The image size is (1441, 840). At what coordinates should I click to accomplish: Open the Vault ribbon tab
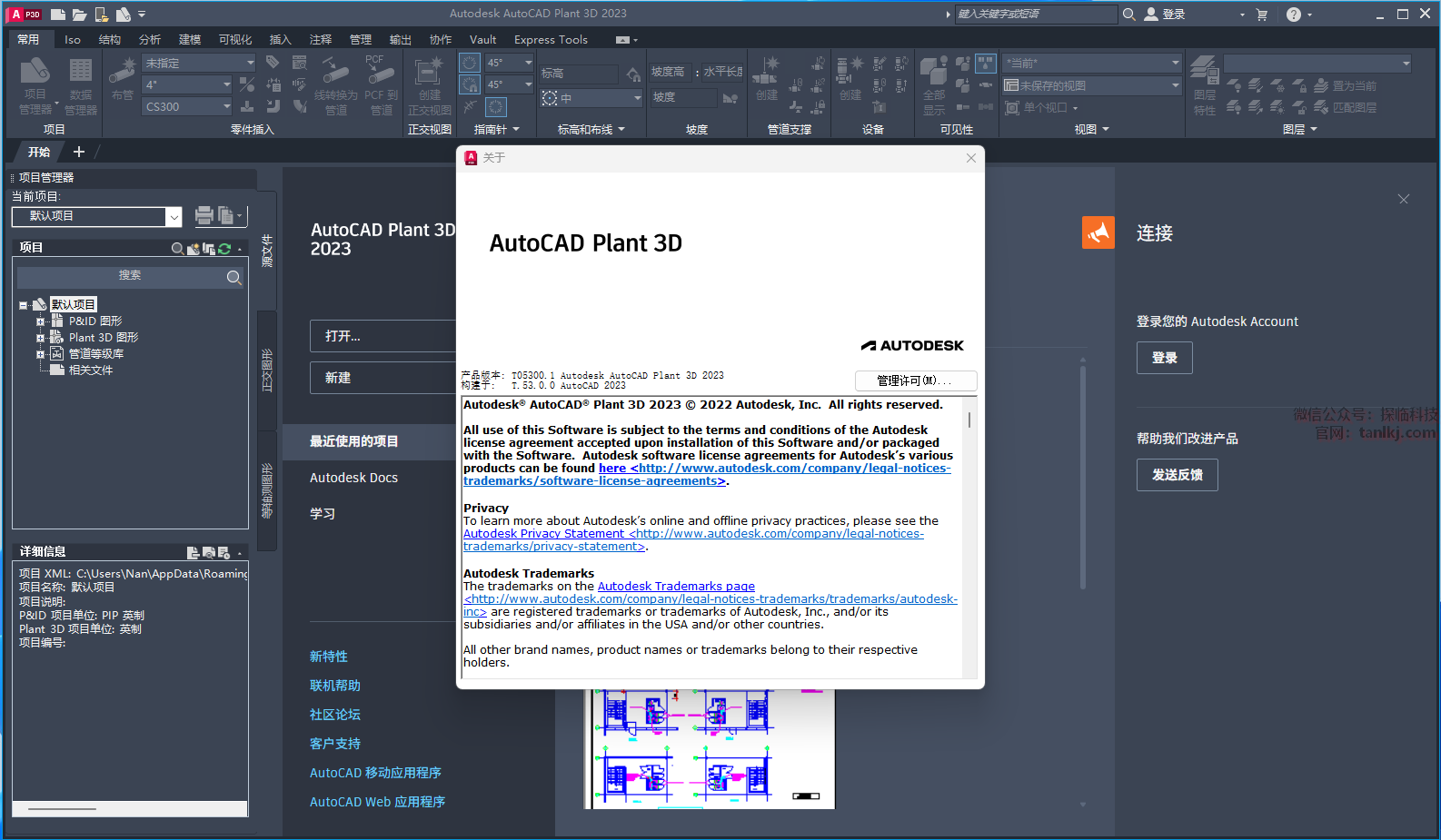click(x=483, y=39)
